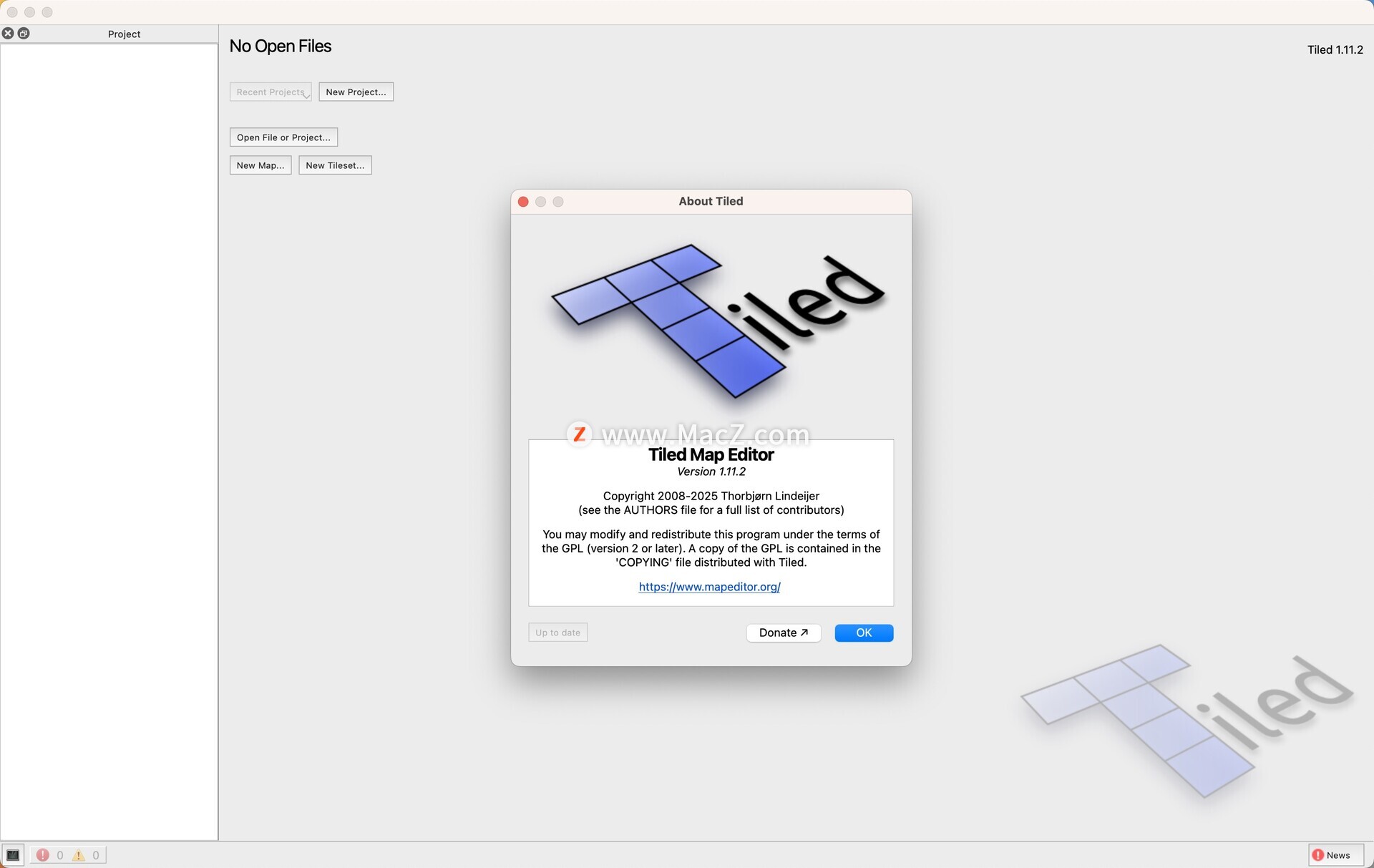Click the 'No Open Files' heading

coord(281,46)
